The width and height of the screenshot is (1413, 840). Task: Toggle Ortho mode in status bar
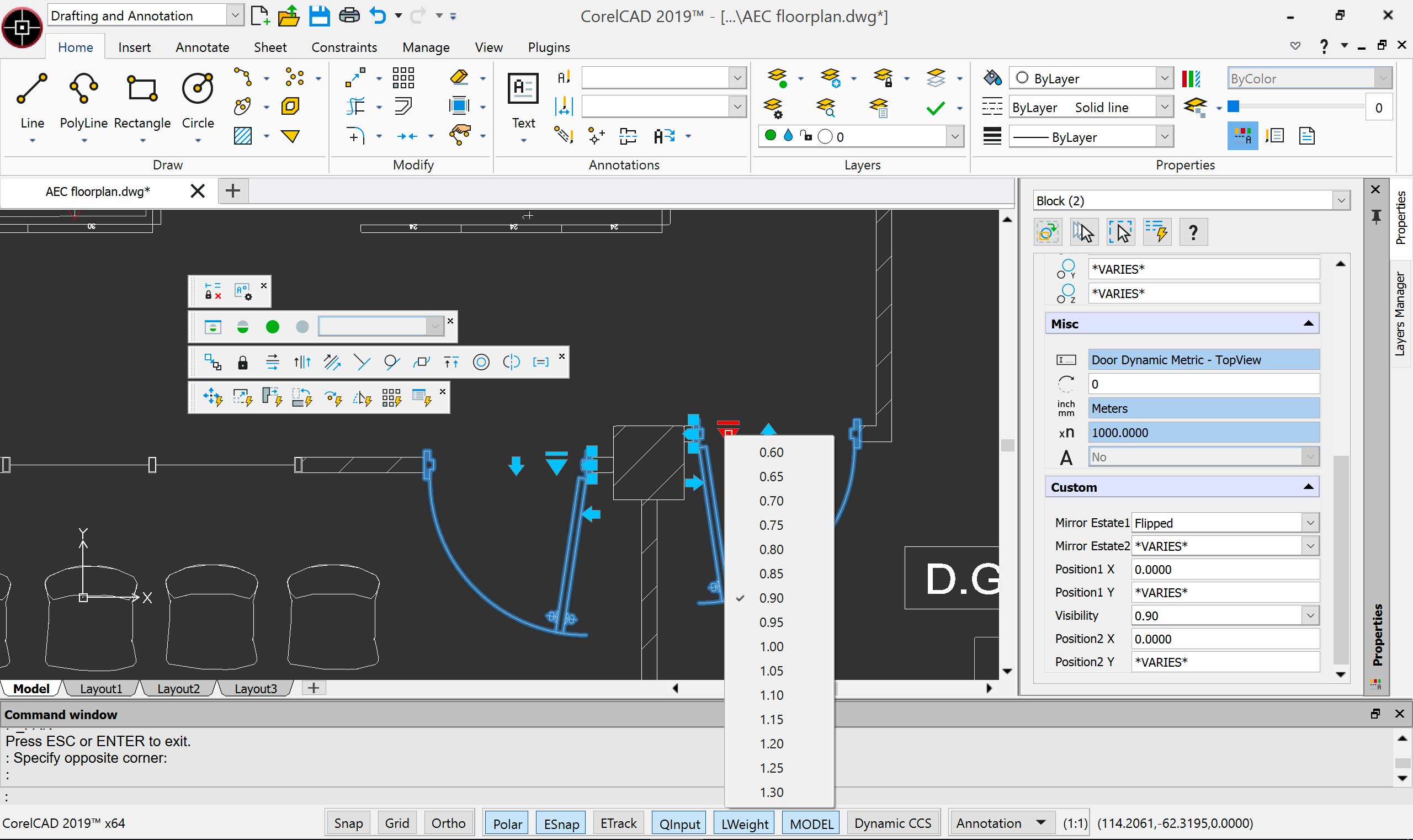pos(448,823)
